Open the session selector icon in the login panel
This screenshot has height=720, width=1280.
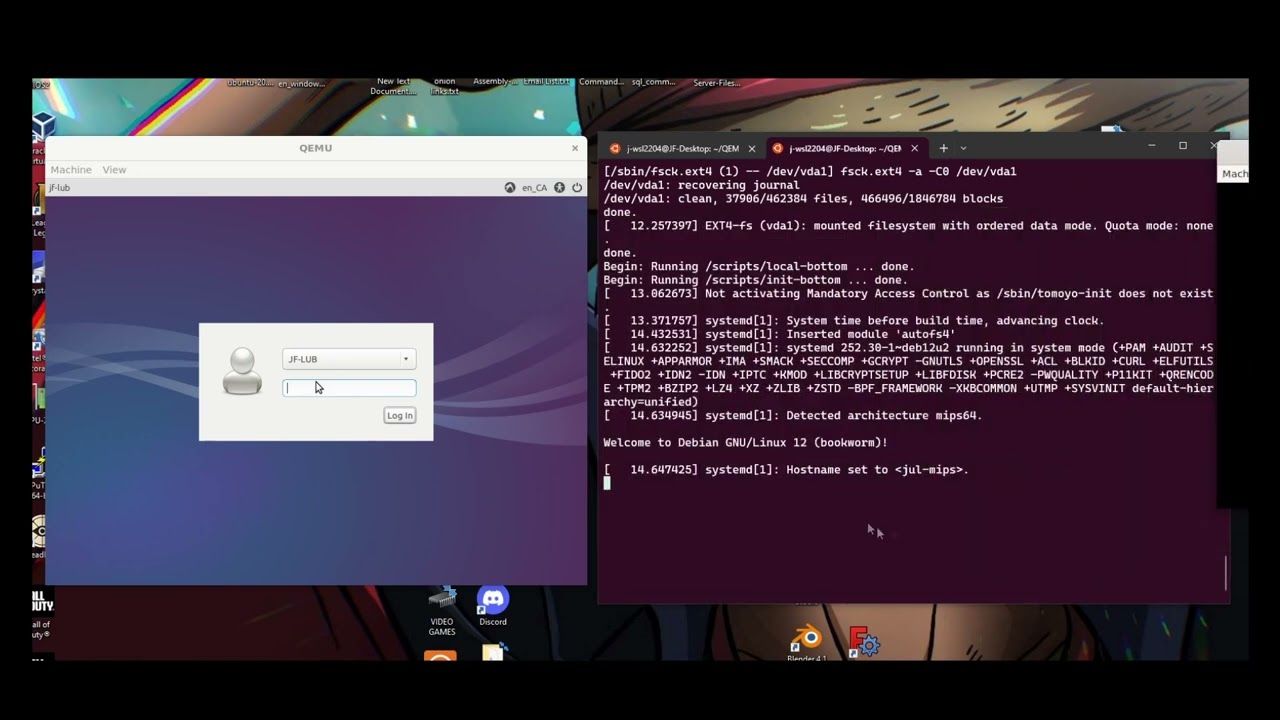click(510, 188)
